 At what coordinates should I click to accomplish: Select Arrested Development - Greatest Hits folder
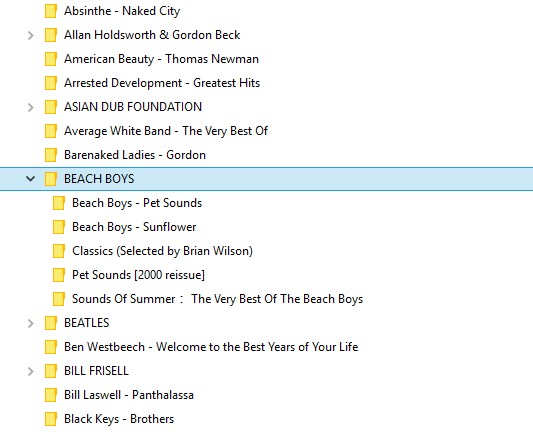tap(162, 83)
